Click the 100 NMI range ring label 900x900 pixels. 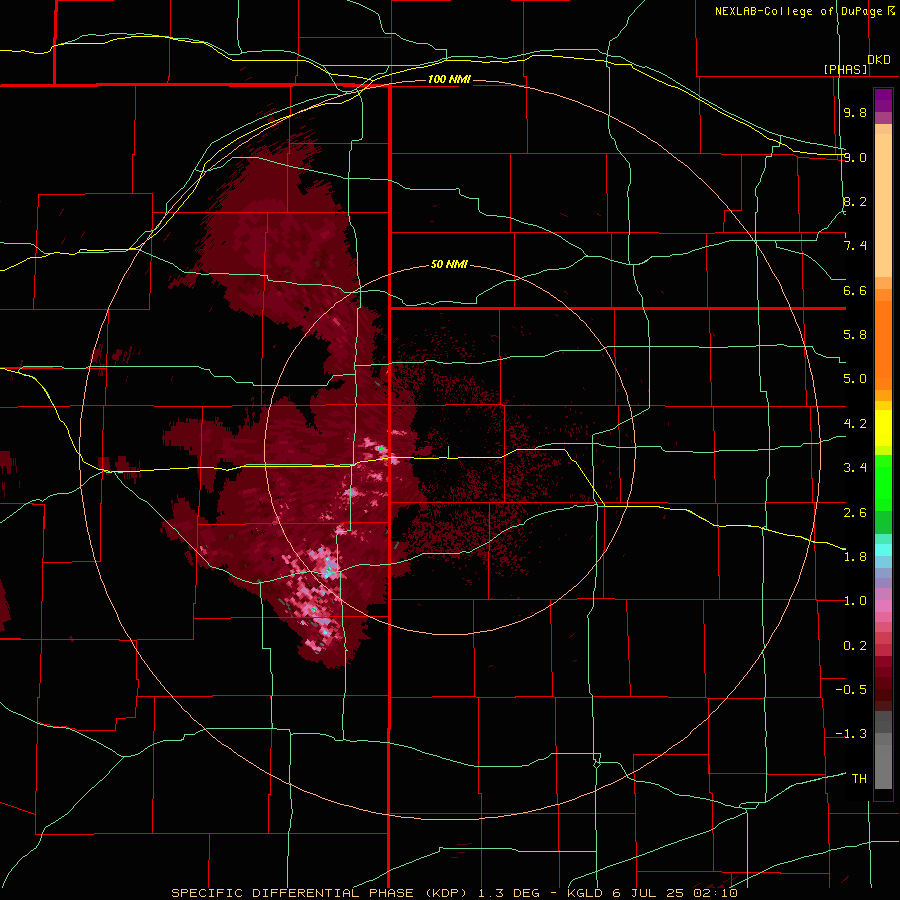click(449, 79)
